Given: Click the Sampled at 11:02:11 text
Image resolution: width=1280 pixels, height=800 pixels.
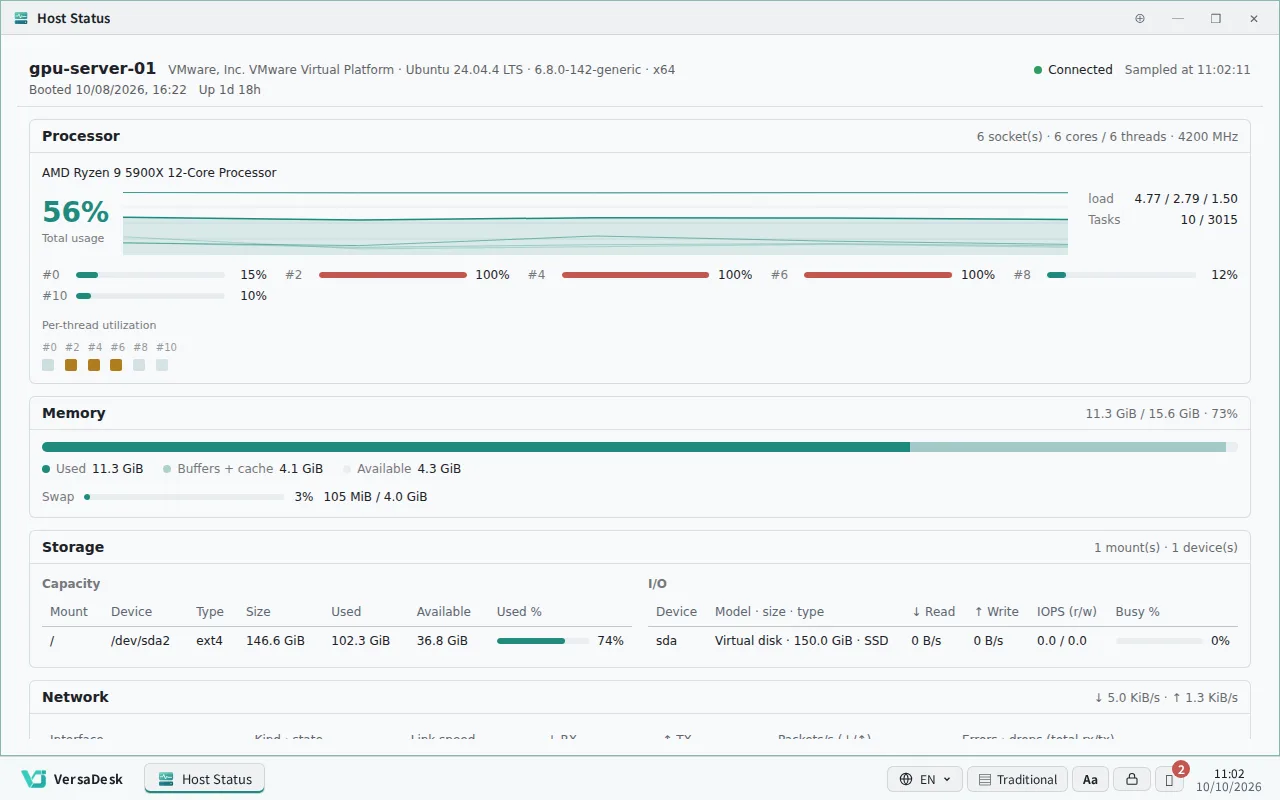Looking at the screenshot, I should click(x=1188, y=70).
